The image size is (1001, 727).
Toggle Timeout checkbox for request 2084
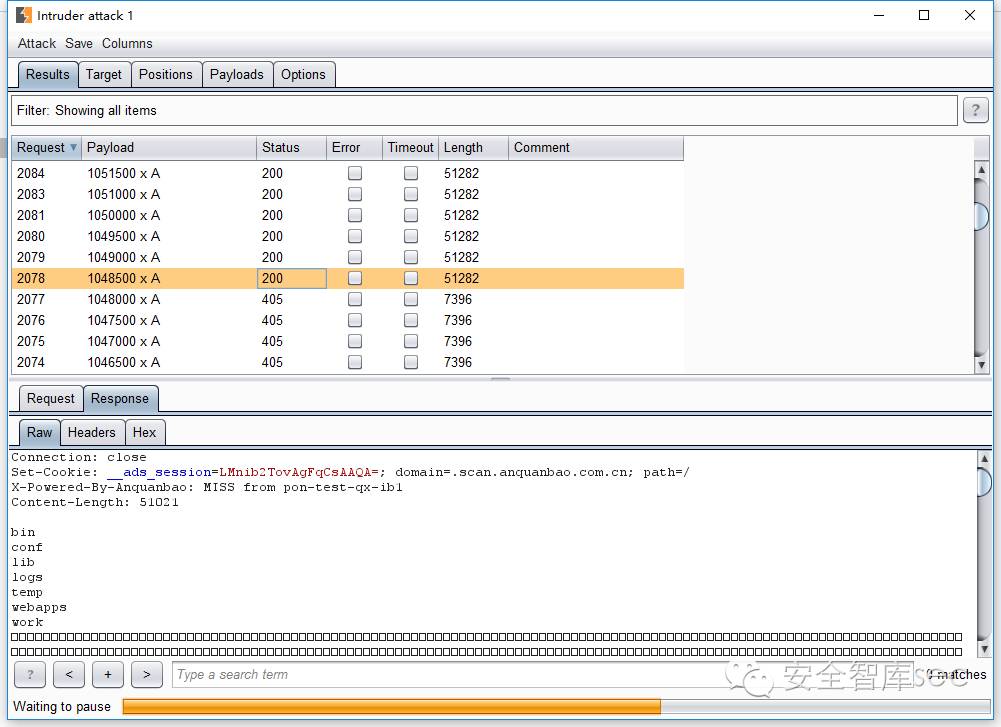point(411,173)
